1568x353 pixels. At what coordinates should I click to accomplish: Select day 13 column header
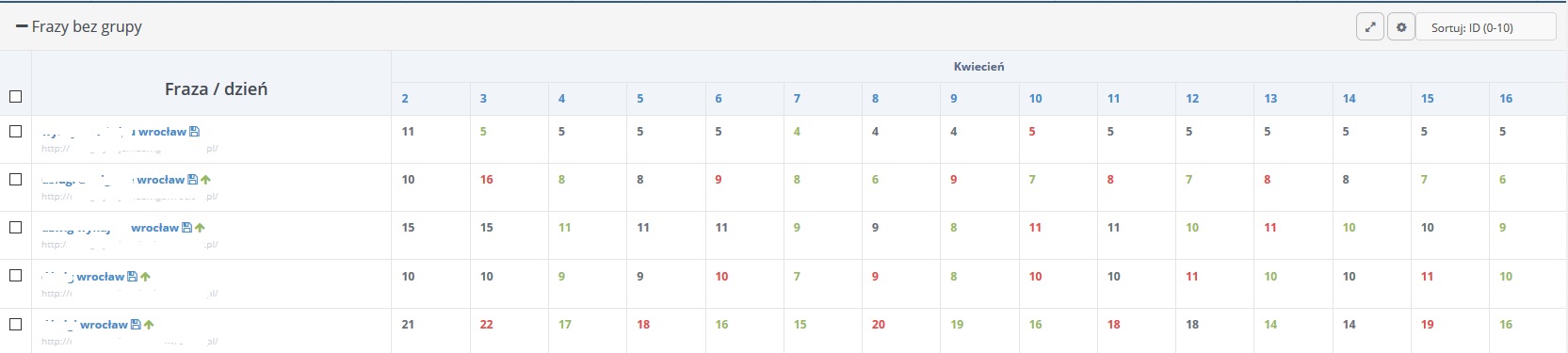coord(1270,98)
